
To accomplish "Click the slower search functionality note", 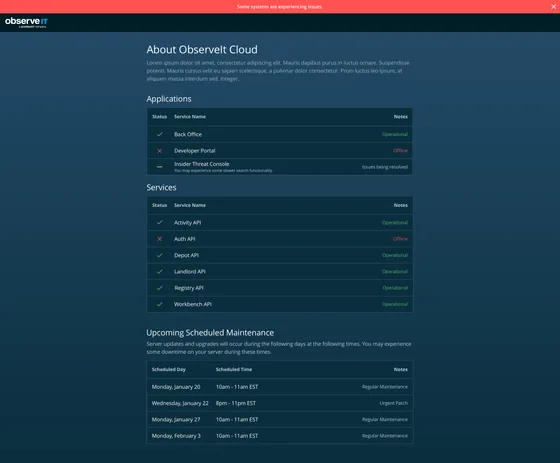I will pyautogui.click(x=223, y=171).
